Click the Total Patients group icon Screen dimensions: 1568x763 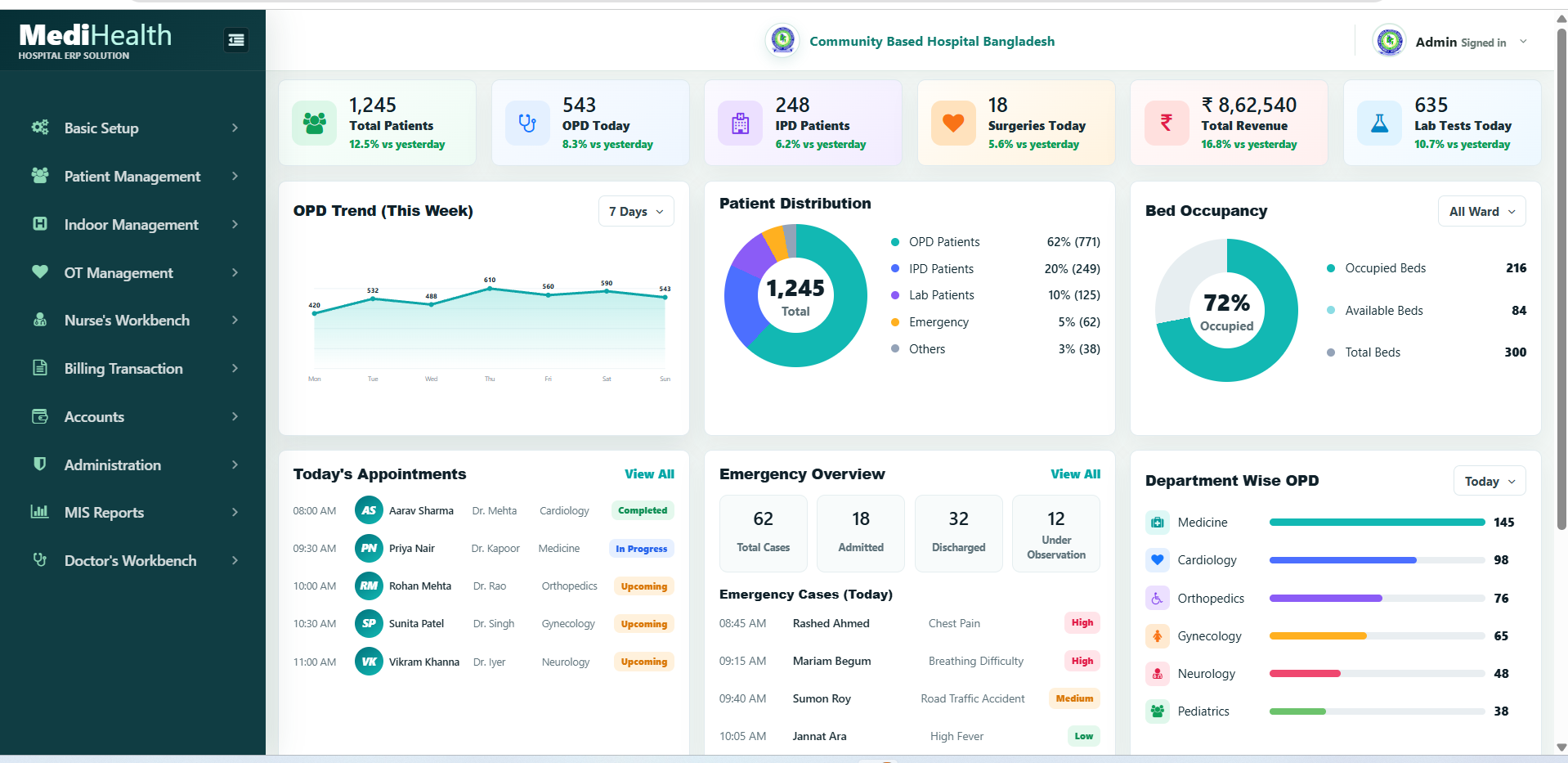(x=314, y=123)
